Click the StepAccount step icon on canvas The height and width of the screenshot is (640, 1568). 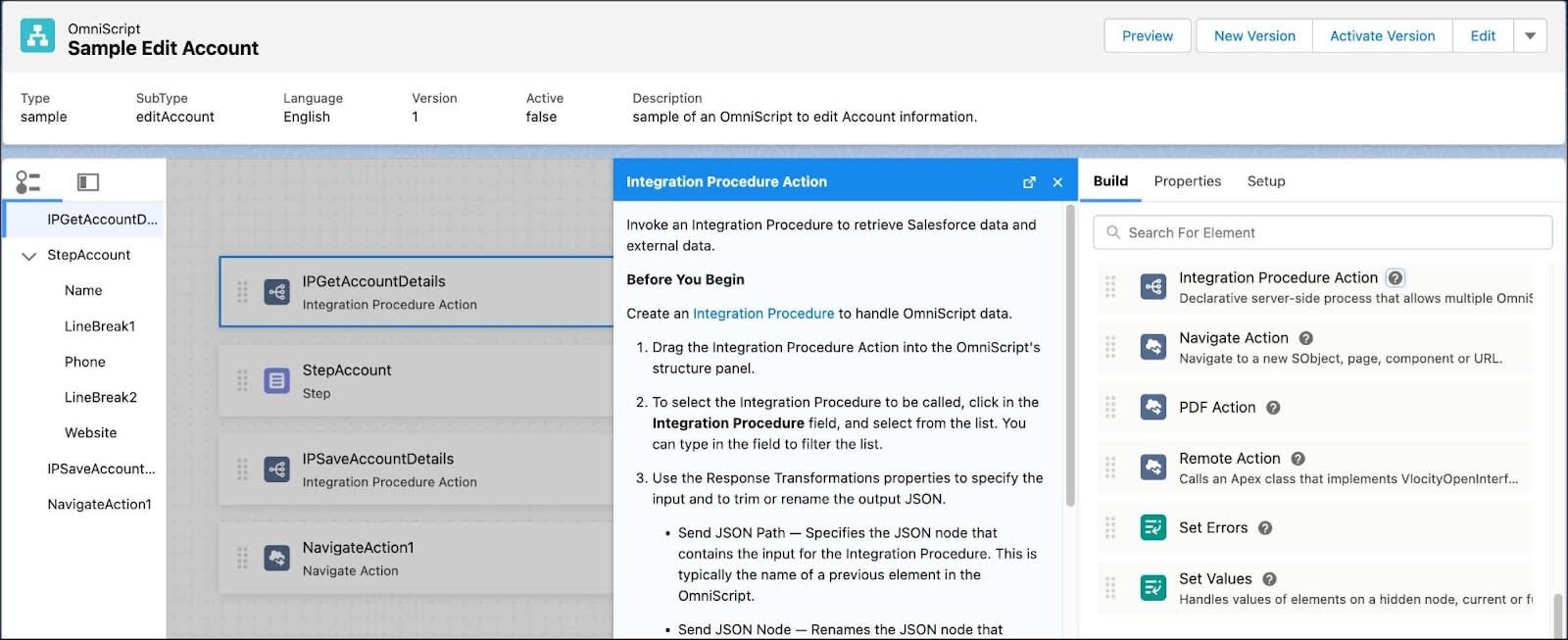[x=276, y=381]
